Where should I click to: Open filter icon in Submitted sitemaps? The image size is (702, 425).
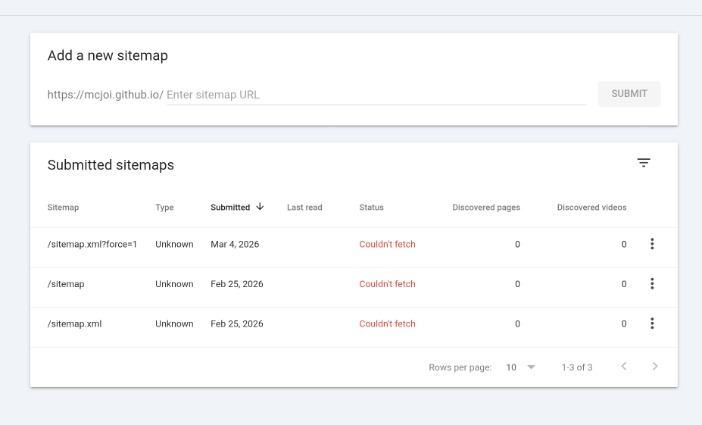pyautogui.click(x=644, y=163)
